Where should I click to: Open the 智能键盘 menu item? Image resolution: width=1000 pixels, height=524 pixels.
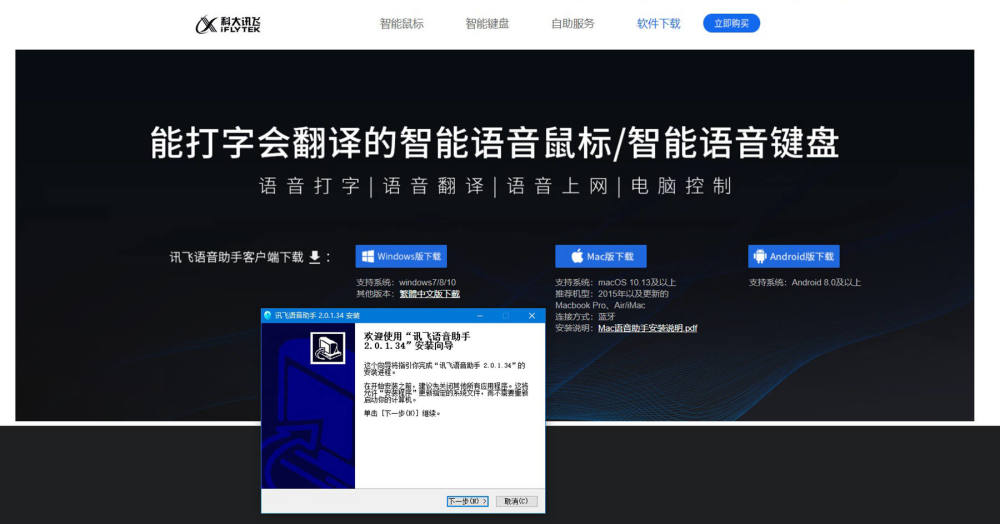487,24
